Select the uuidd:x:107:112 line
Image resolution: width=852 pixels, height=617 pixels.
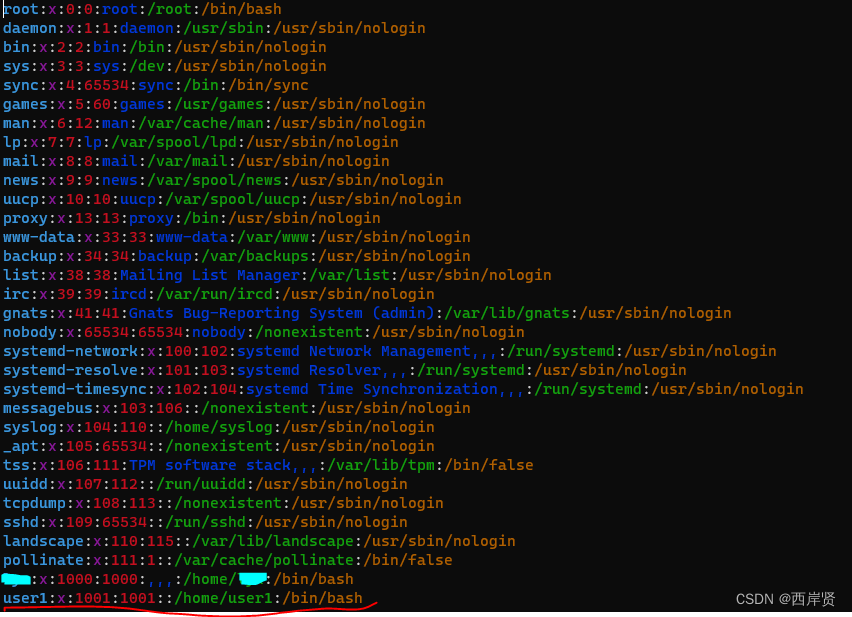pos(205,484)
